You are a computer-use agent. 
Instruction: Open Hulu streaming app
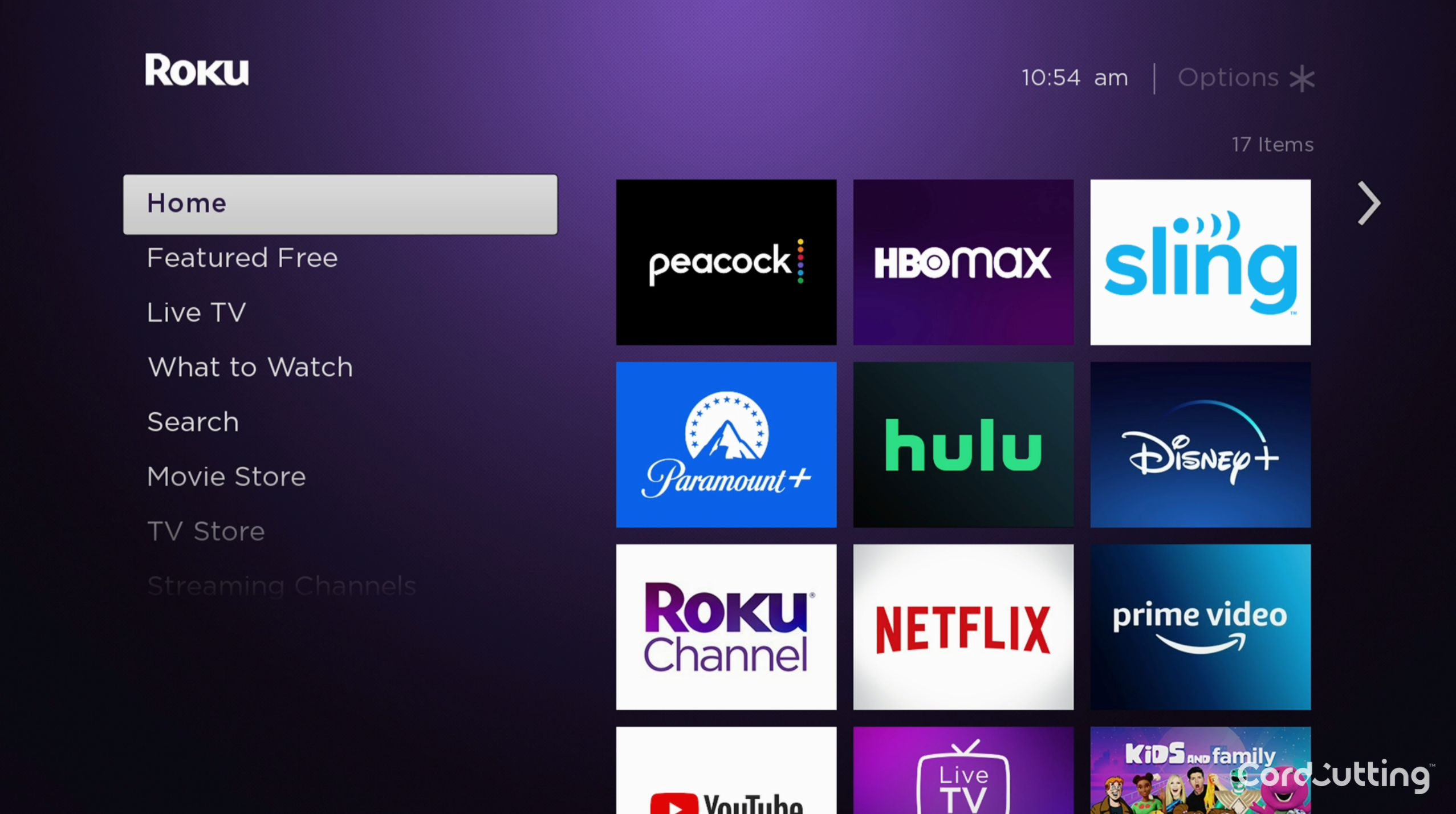pyautogui.click(x=963, y=446)
